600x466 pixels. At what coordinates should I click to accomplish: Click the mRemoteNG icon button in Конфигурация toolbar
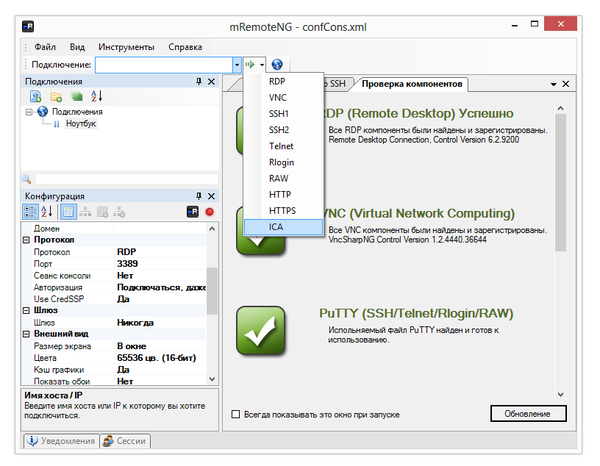point(192,212)
